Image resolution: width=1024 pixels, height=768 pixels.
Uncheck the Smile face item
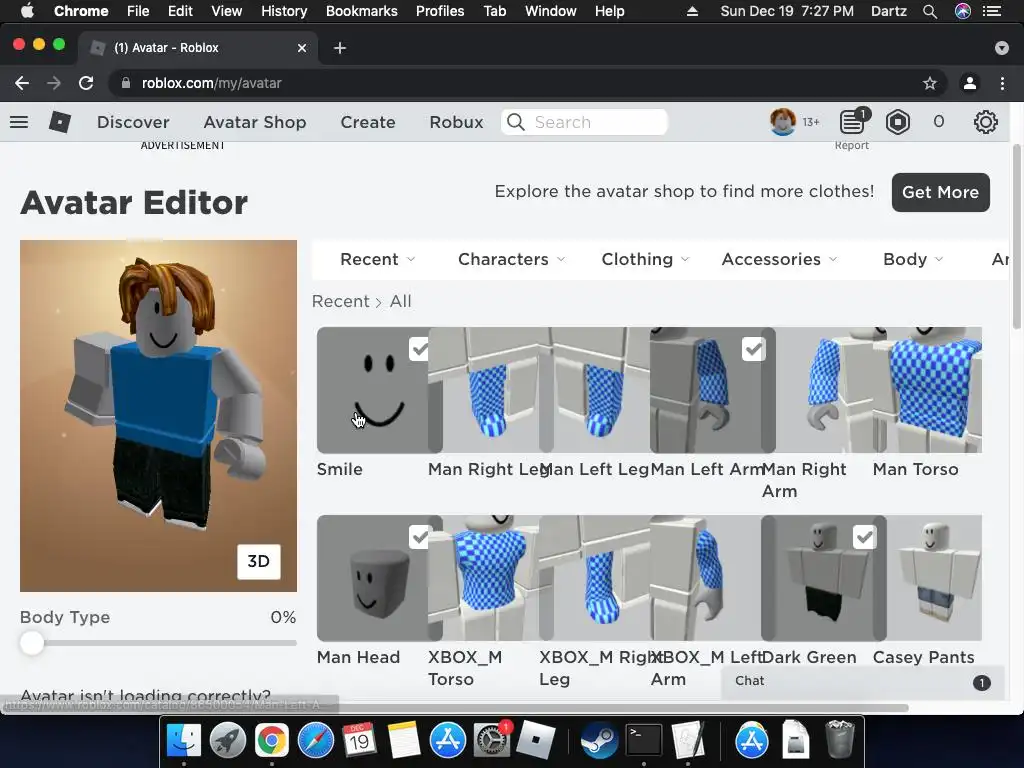pyautogui.click(x=419, y=349)
